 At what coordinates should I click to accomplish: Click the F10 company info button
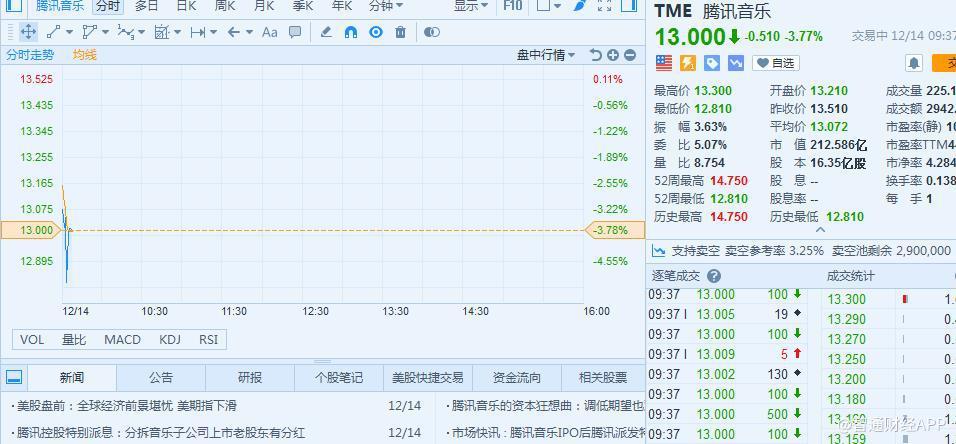click(513, 6)
